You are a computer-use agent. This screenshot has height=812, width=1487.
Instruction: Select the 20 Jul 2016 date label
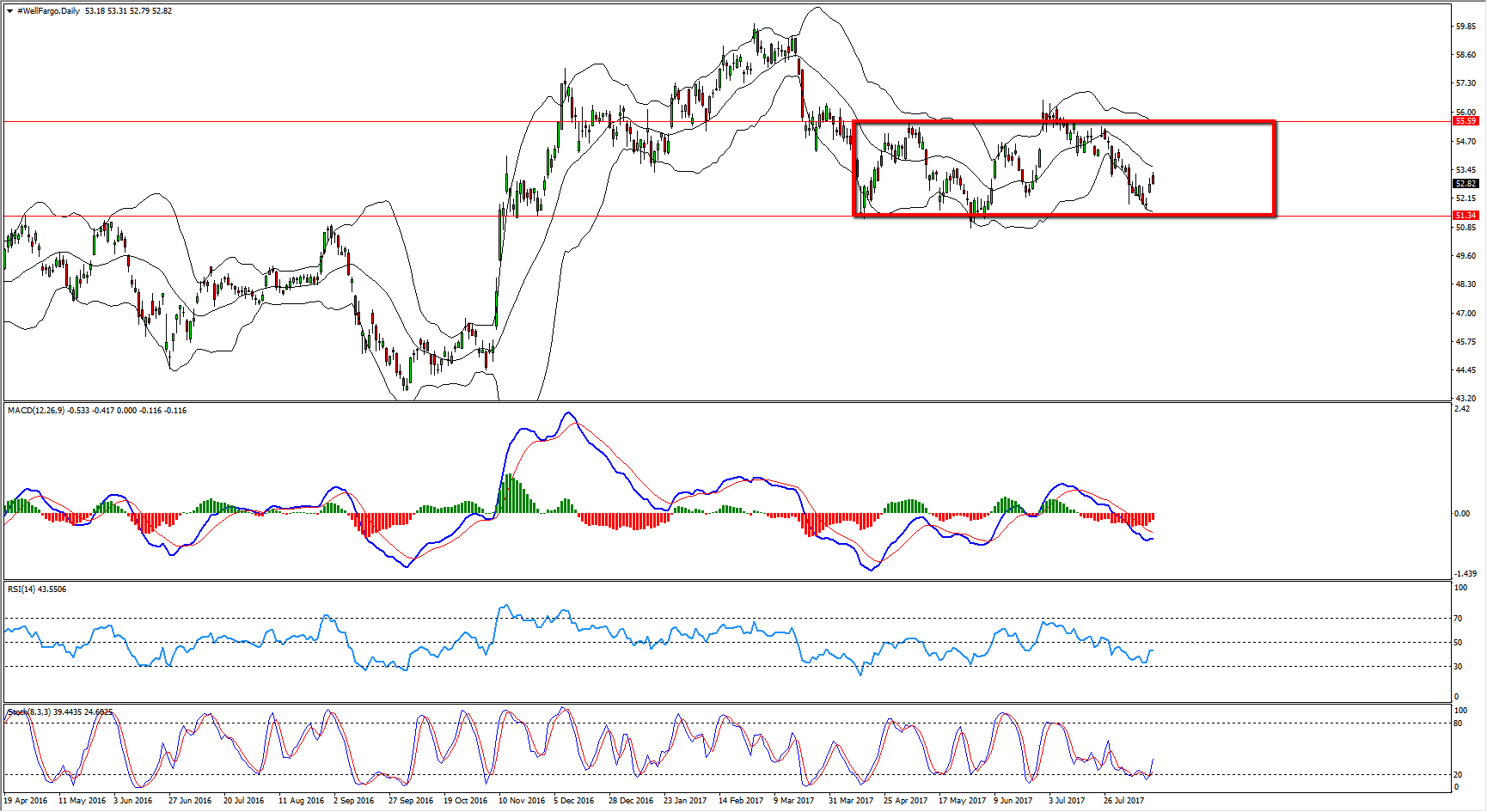point(244,801)
